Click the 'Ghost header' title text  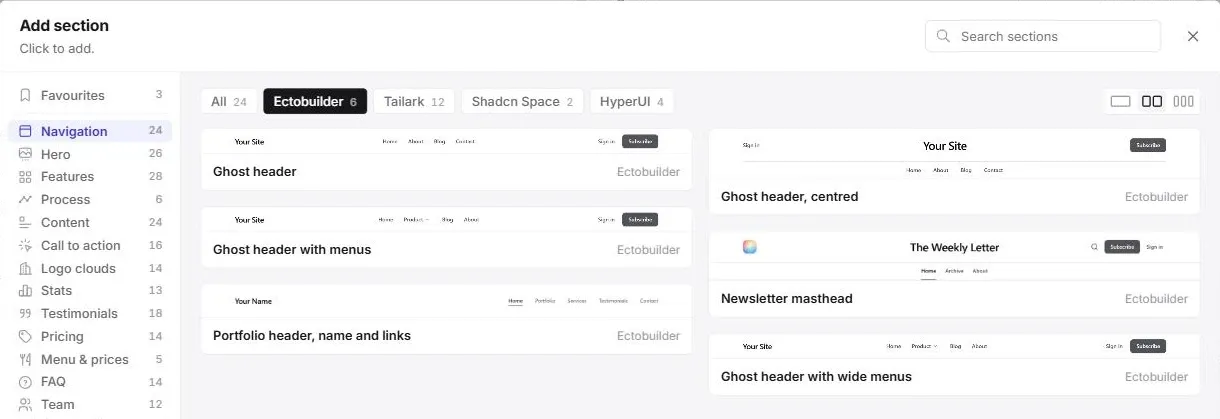[x=254, y=171]
